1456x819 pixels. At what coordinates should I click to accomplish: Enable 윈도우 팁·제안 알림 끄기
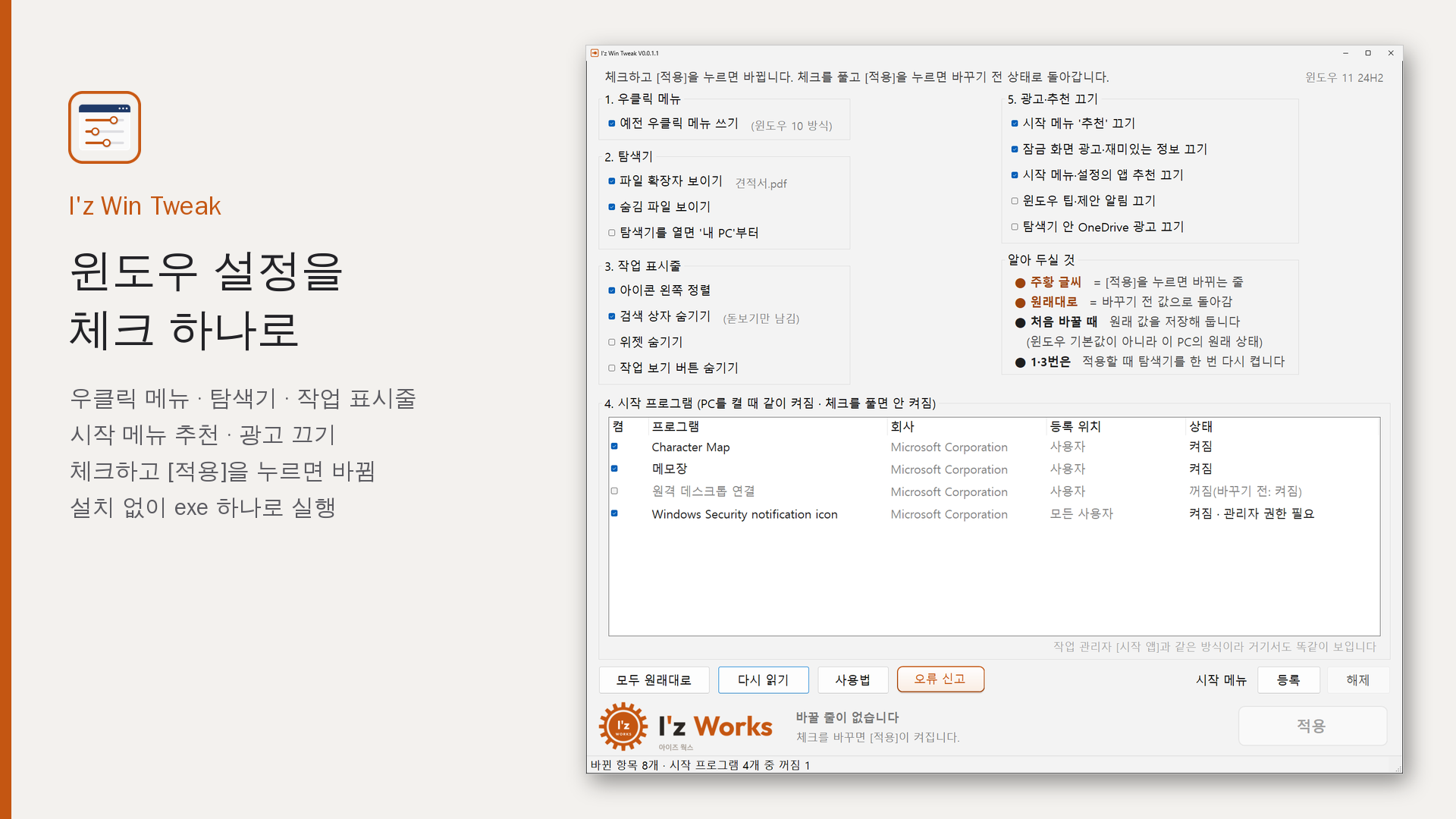tap(1015, 201)
